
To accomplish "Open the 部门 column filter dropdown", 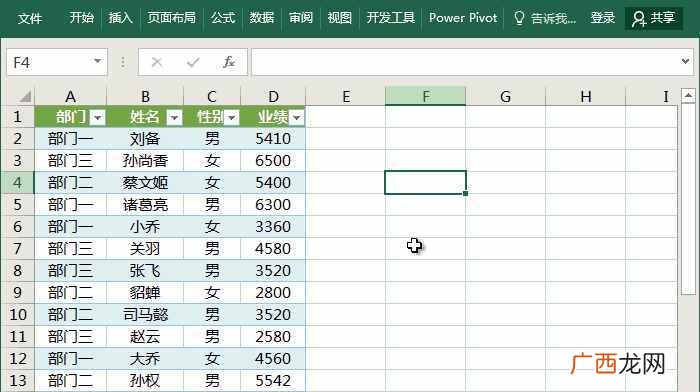I will [97, 118].
